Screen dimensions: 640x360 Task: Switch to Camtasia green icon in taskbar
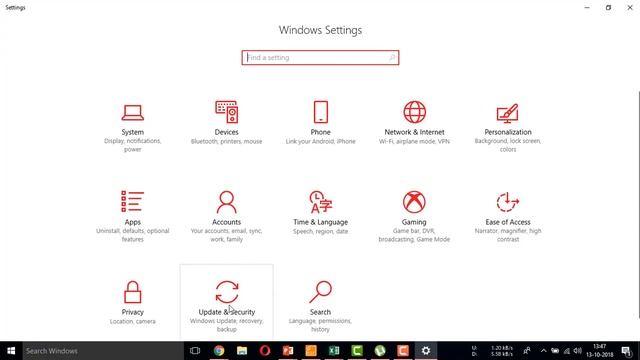357,351
